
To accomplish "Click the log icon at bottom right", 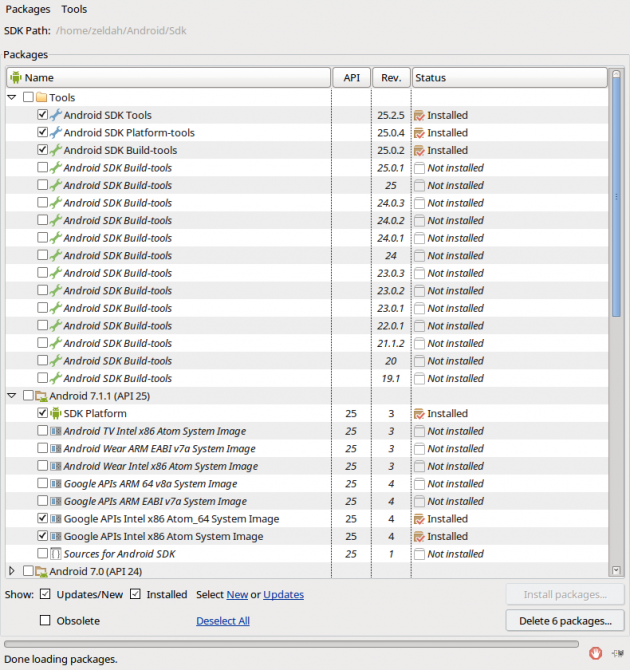I will [x=618, y=653].
